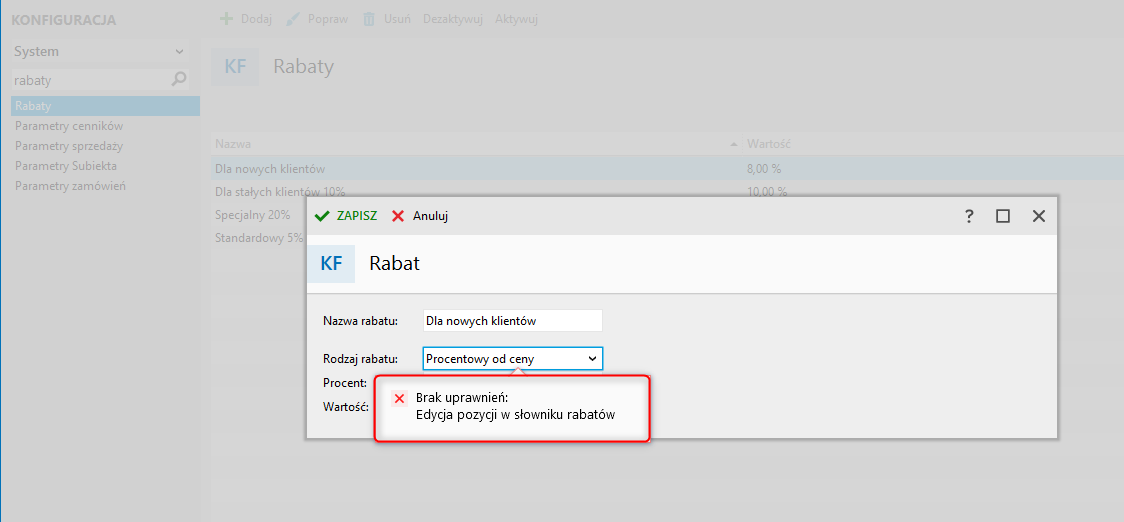Viewport: 1124px width, 522px height.
Task: Click Usuń in the background toolbar
Action: (386, 19)
